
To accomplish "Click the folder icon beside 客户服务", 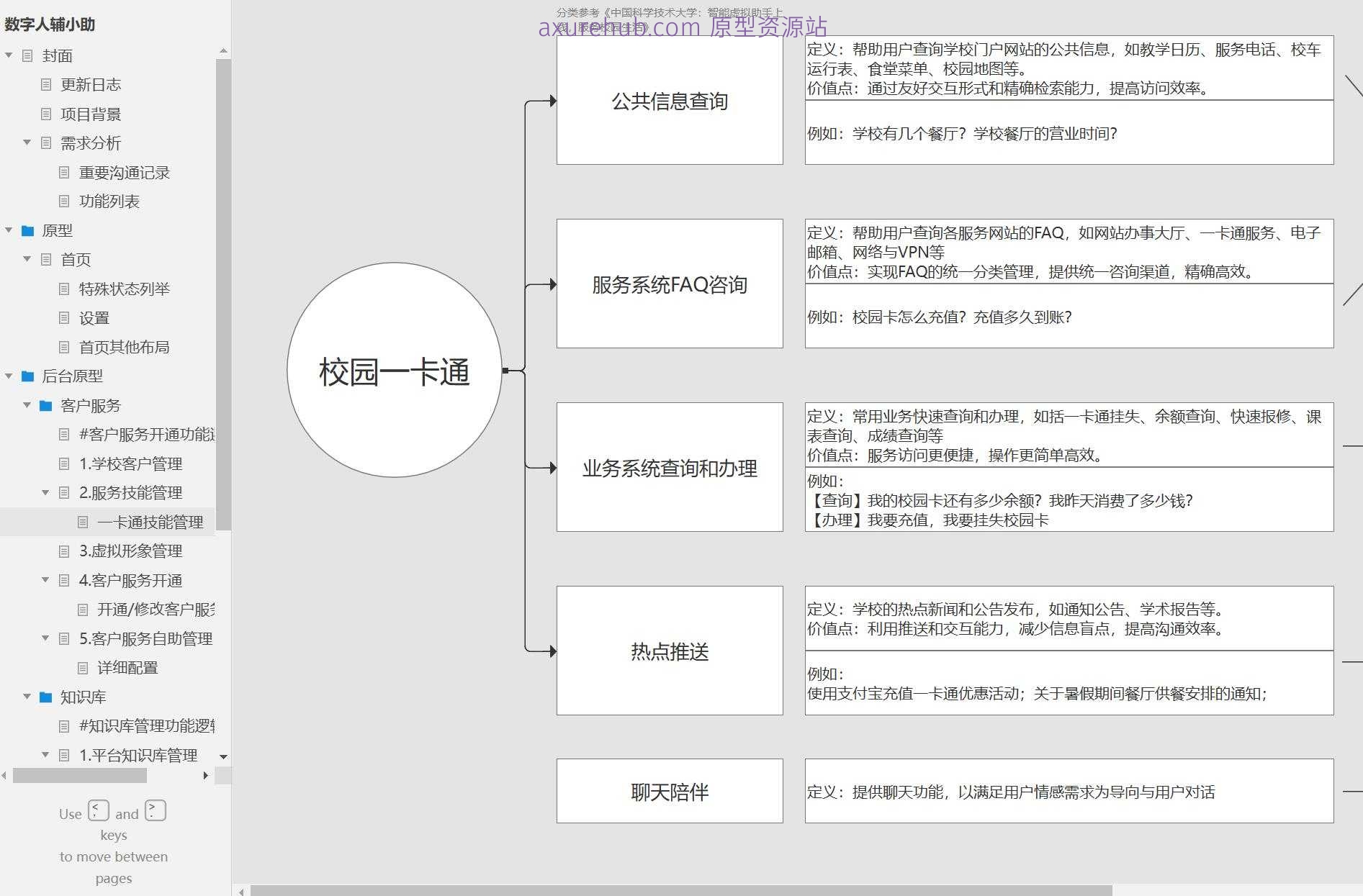I will [45, 405].
